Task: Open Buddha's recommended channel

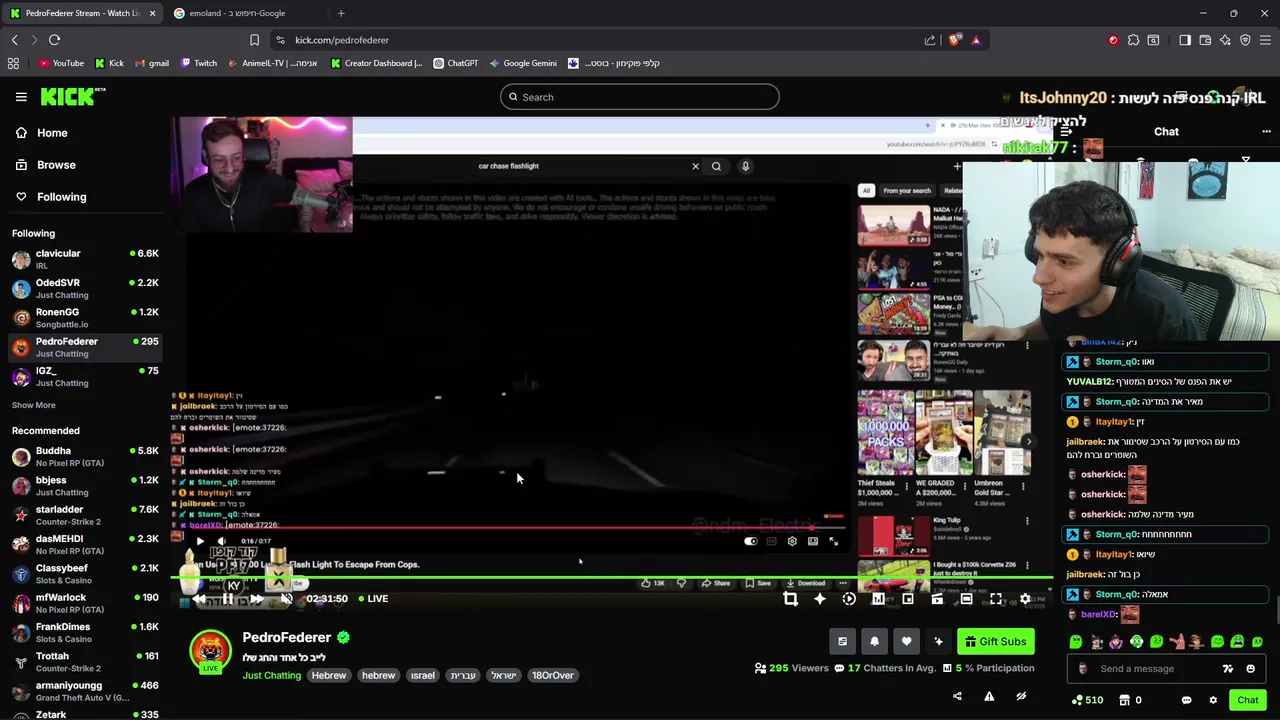Action: [85, 456]
